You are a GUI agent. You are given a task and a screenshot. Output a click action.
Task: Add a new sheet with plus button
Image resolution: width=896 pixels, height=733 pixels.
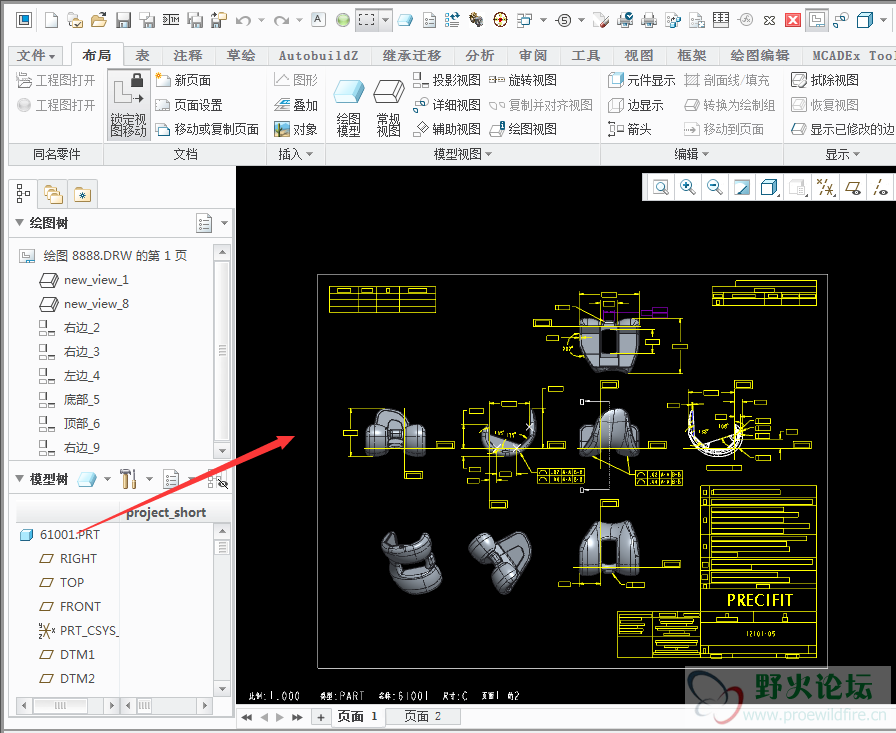321,717
